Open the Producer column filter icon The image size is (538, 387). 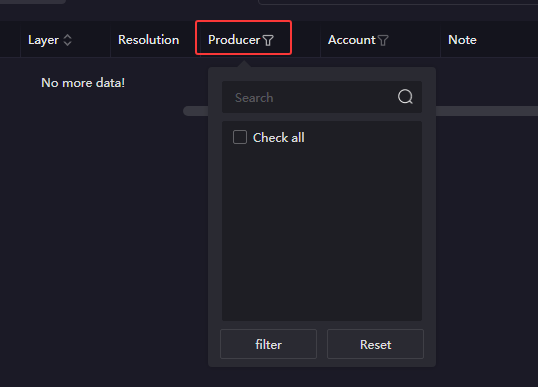click(x=268, y=40)
